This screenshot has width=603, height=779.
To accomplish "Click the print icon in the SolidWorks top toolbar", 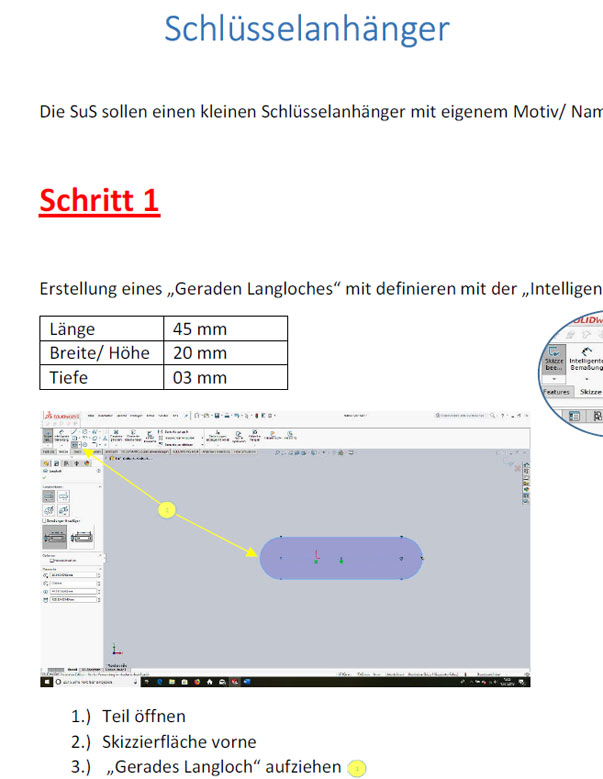I will point(227,415).
